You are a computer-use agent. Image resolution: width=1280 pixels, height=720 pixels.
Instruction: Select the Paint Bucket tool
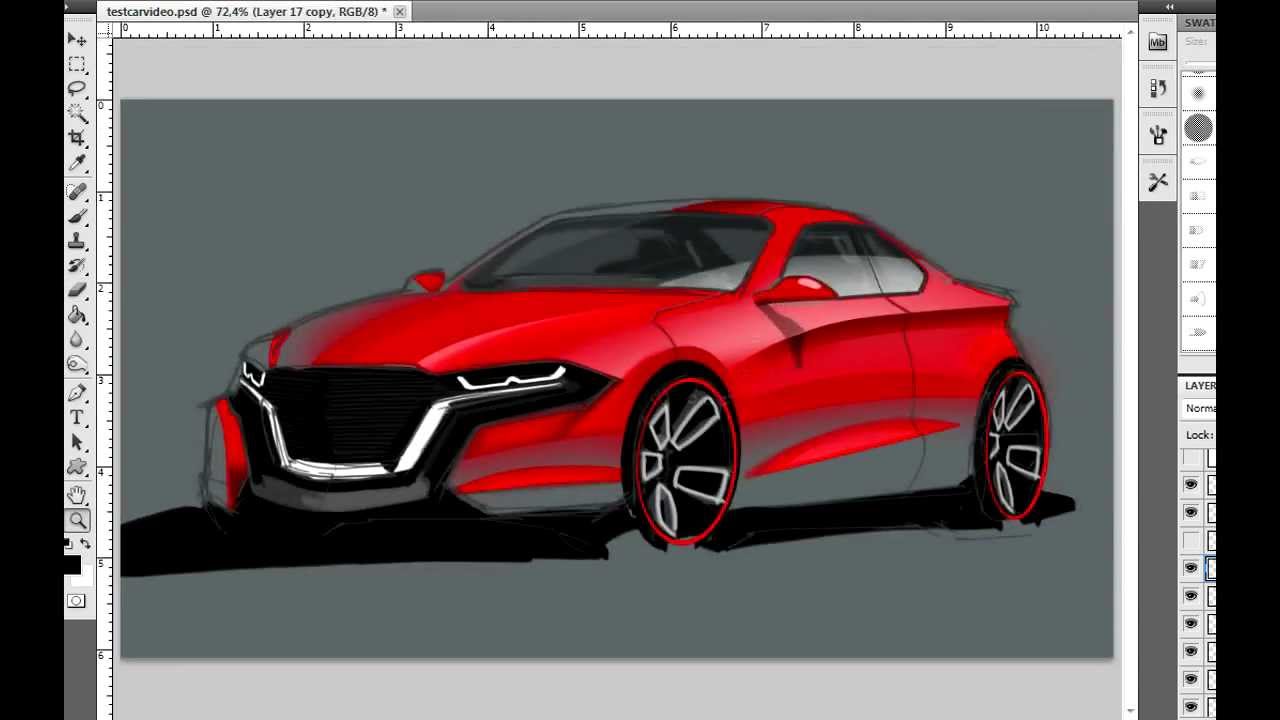pyautogui.click(x=77, y=315)
